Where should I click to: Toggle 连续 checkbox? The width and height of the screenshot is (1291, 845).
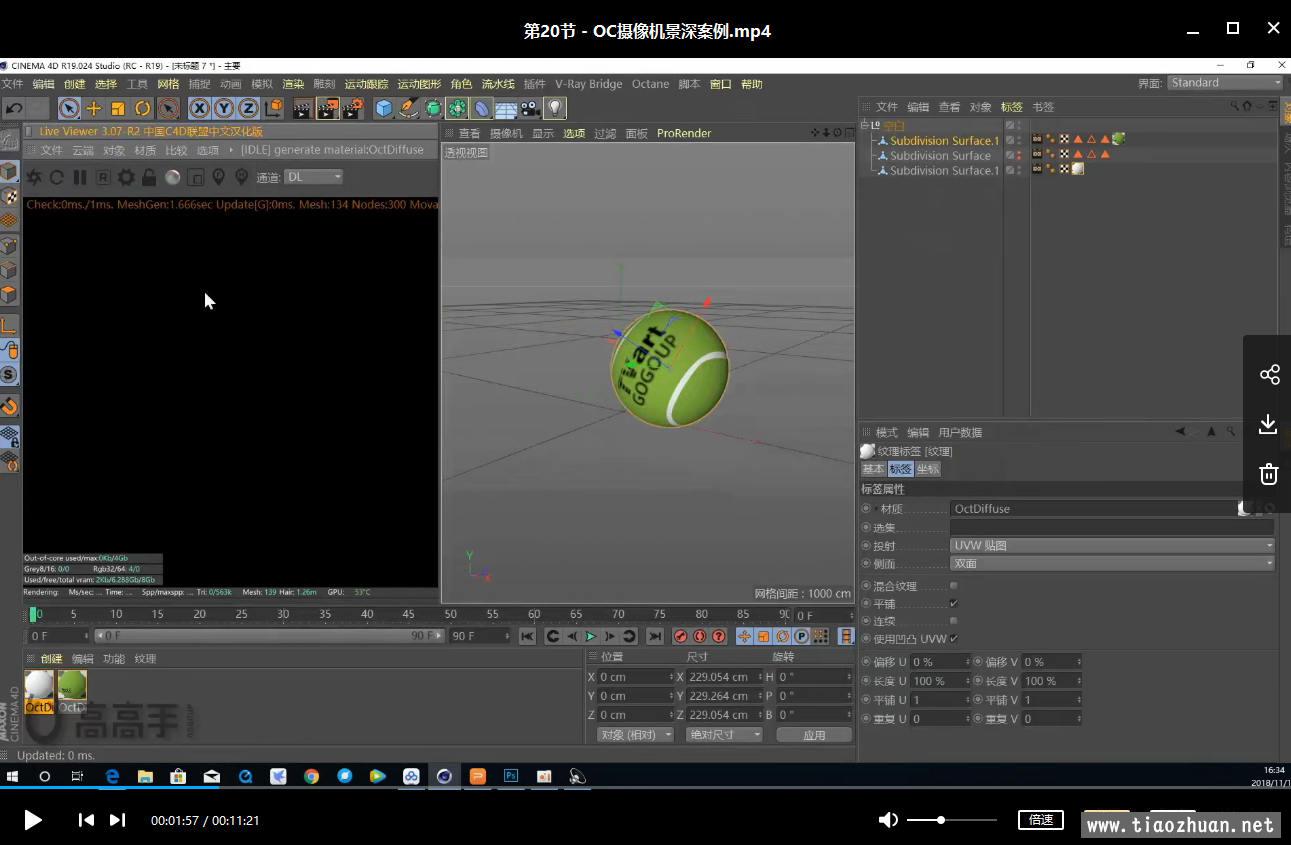click(953, 621)
